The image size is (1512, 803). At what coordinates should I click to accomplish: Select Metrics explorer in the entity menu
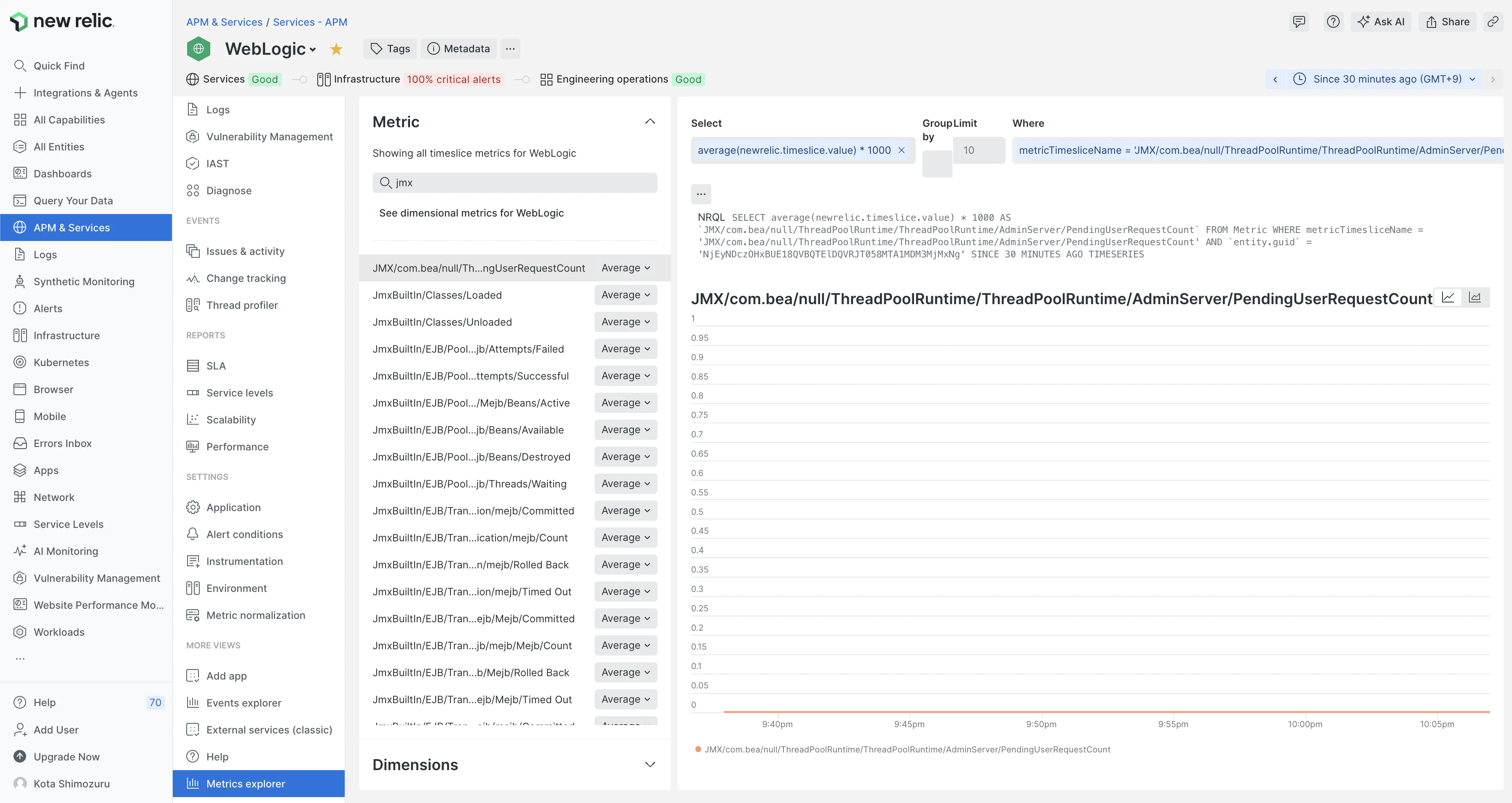tap(259, 784)
